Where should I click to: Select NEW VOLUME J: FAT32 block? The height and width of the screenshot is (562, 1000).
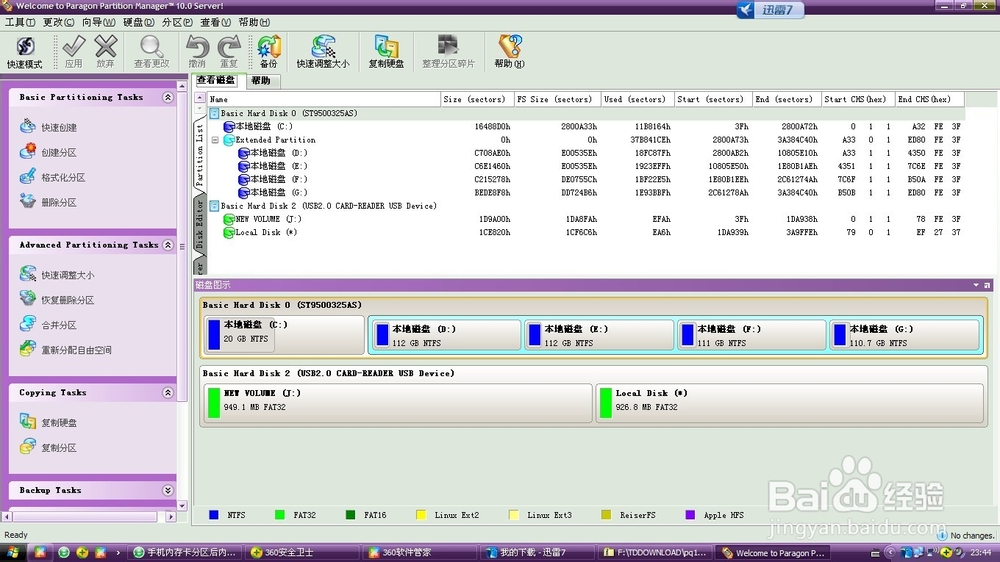[x=398, y=403]
